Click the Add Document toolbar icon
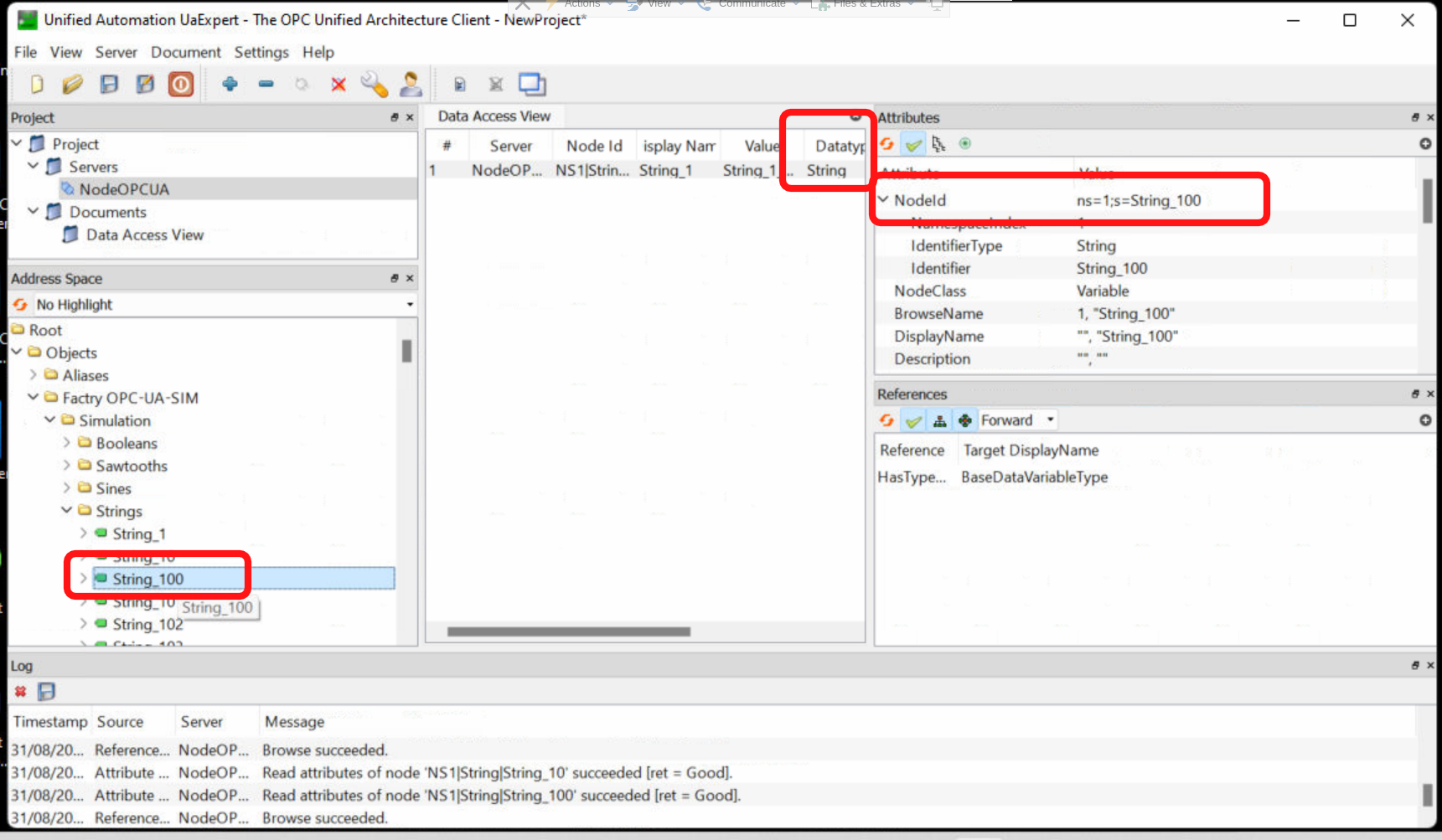This screenshot has height=840, width=1442. [x=459, y=84]
